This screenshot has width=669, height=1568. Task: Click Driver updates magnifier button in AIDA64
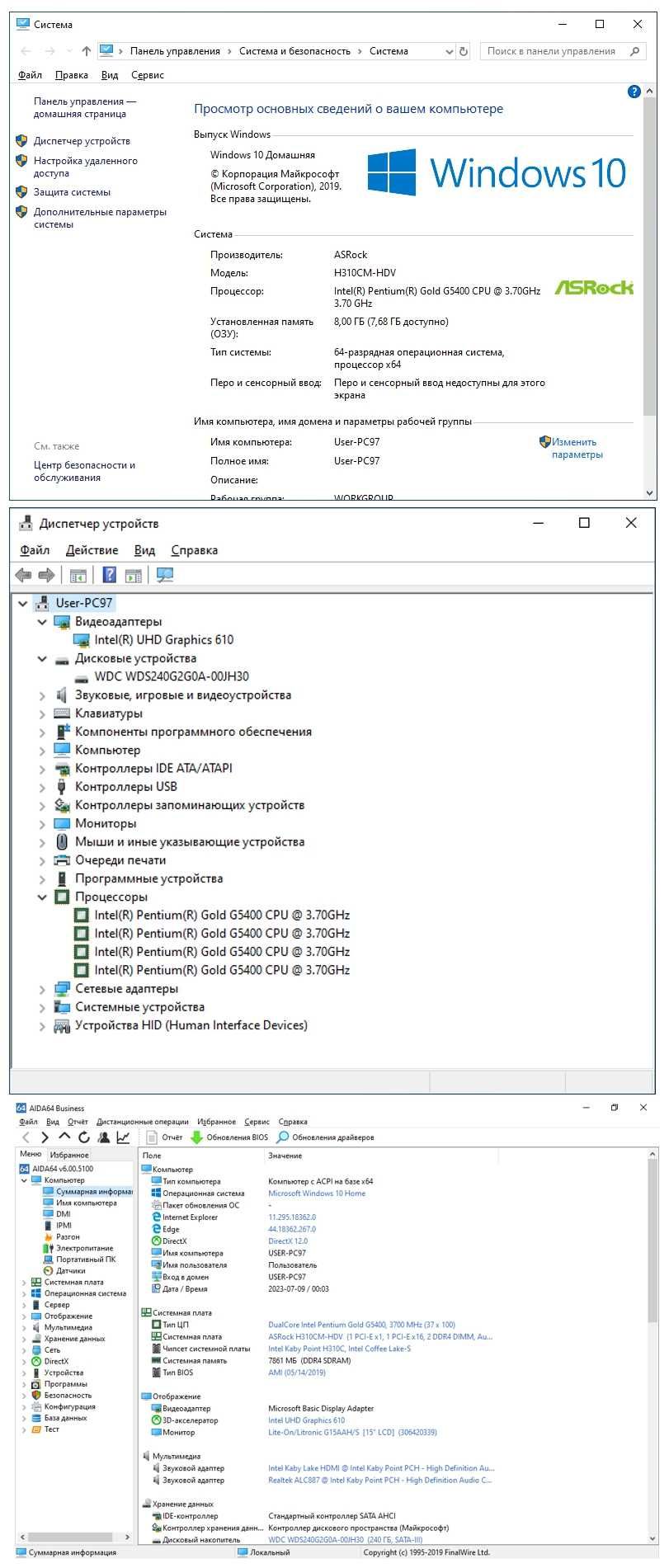coord(325,1137)
